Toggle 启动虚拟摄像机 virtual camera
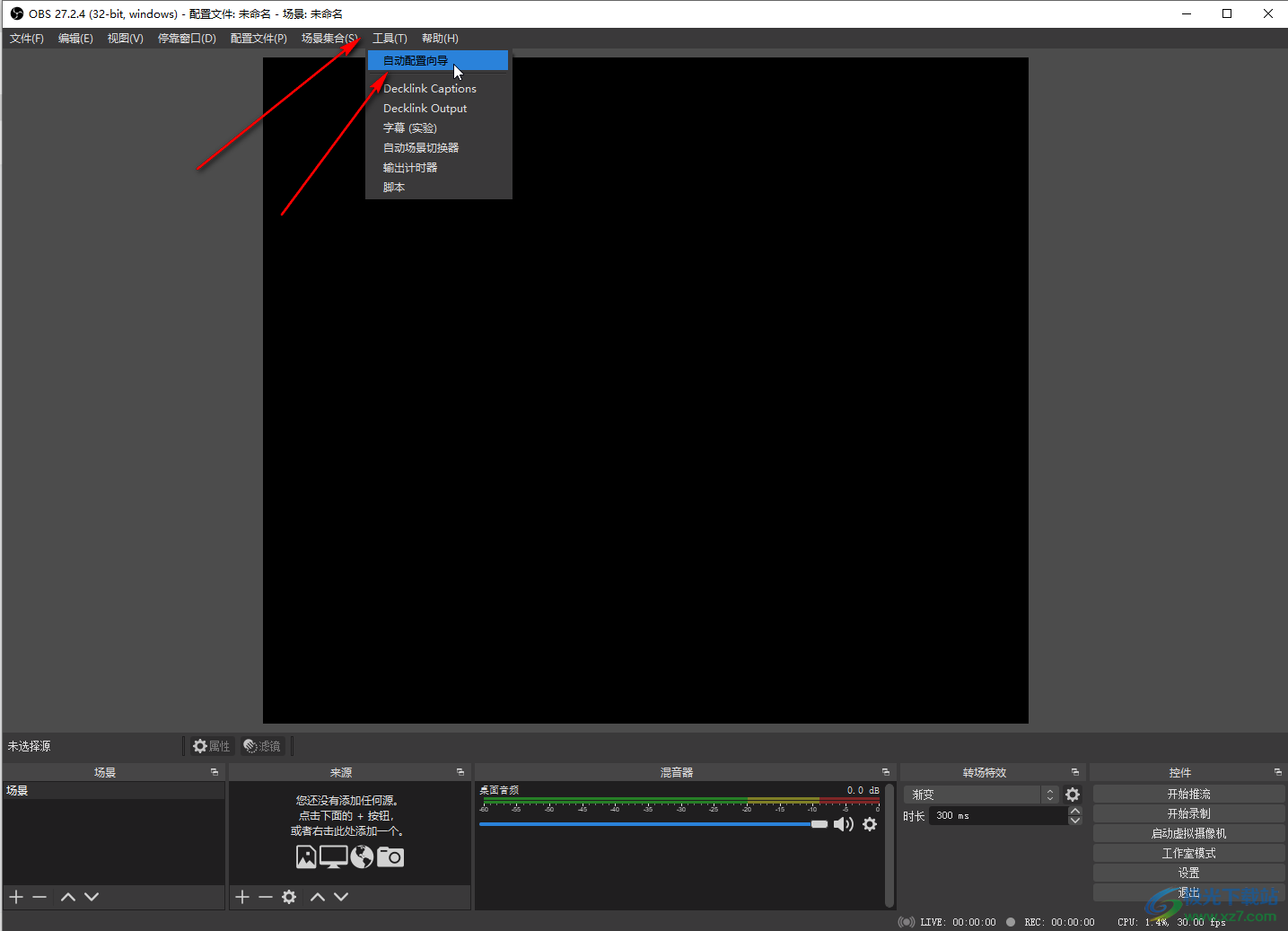Viewport: 1288px width, 931px height. pos(1188,833)
